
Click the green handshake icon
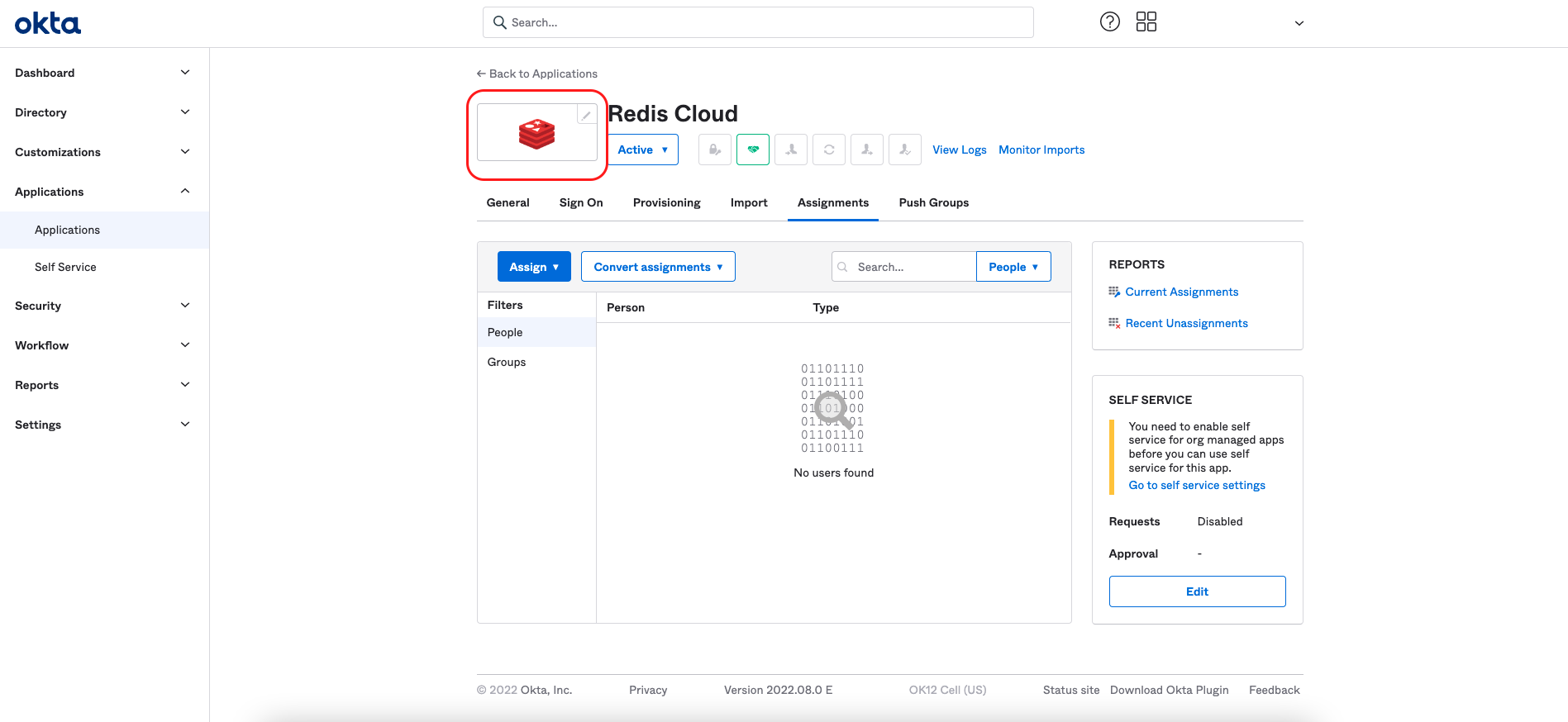point(752,150)
